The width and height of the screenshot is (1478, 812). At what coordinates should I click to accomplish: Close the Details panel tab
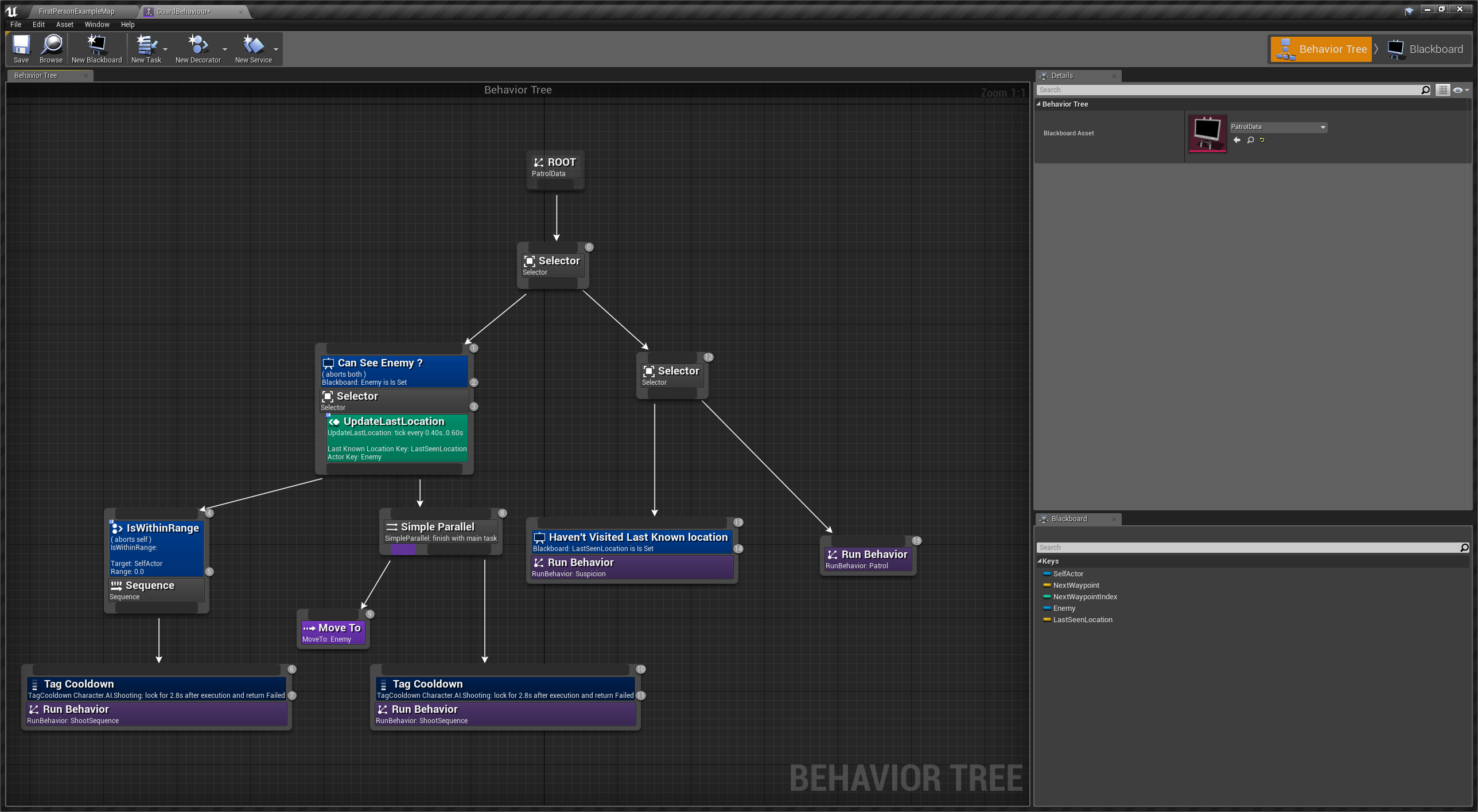[1114, 76]
